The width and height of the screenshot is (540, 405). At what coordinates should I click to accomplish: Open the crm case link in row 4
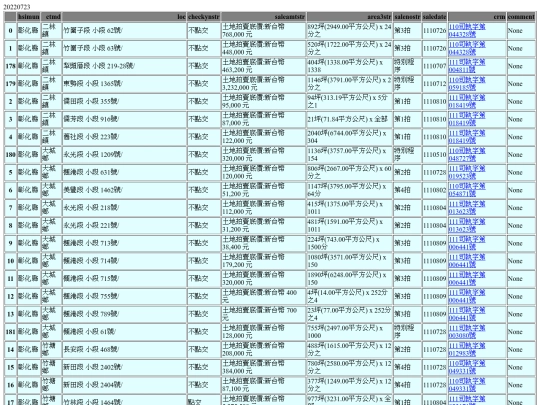(467, 137)
